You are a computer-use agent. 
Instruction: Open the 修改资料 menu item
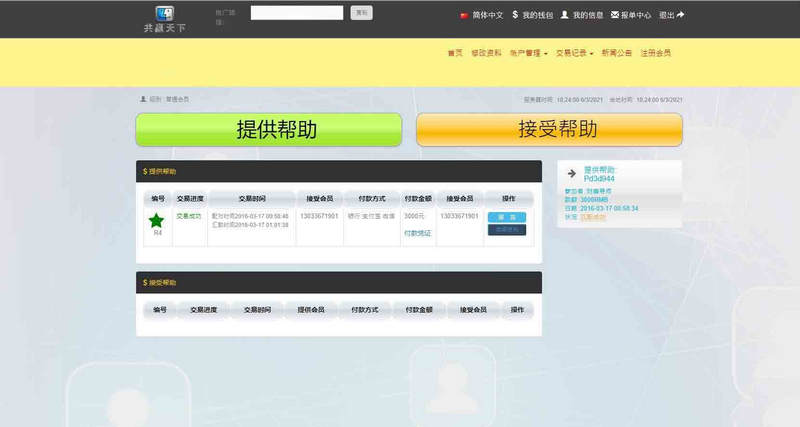(x=486, y=53)
